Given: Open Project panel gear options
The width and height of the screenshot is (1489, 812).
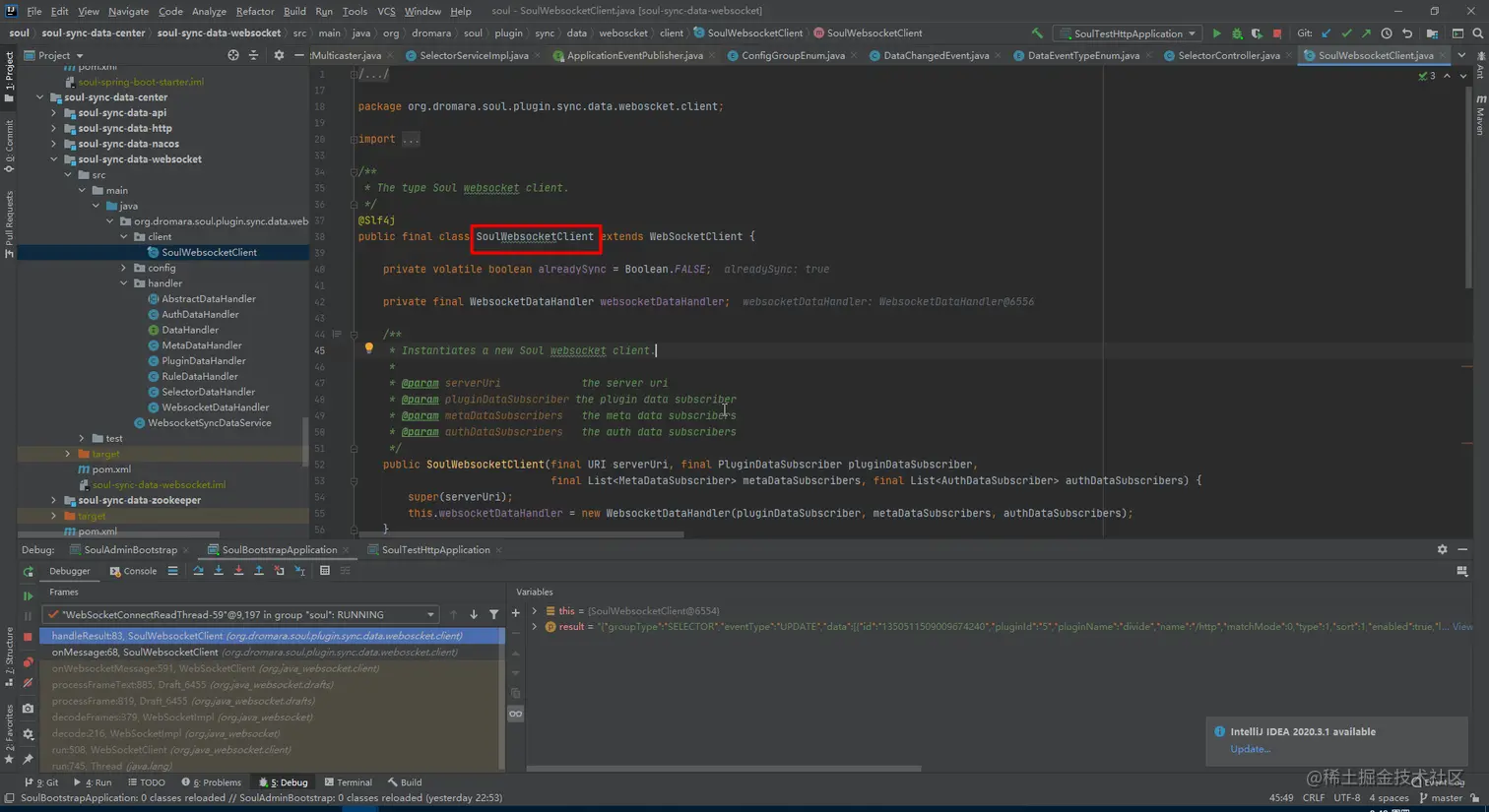Looking at the screenshot, I should click(x=279, y=55).
